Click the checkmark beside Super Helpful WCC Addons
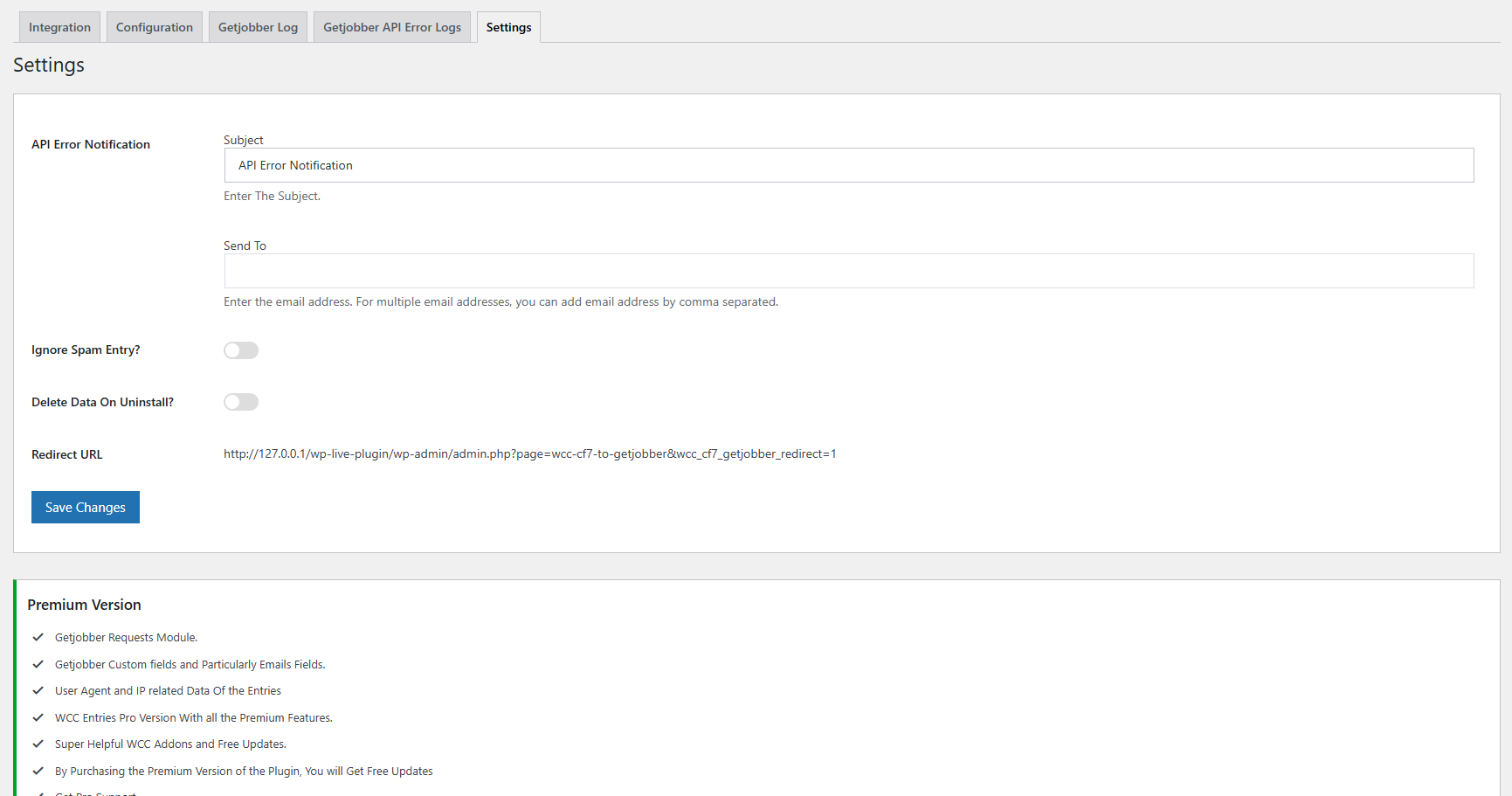The image size is (1512, 796). [38, 744]
